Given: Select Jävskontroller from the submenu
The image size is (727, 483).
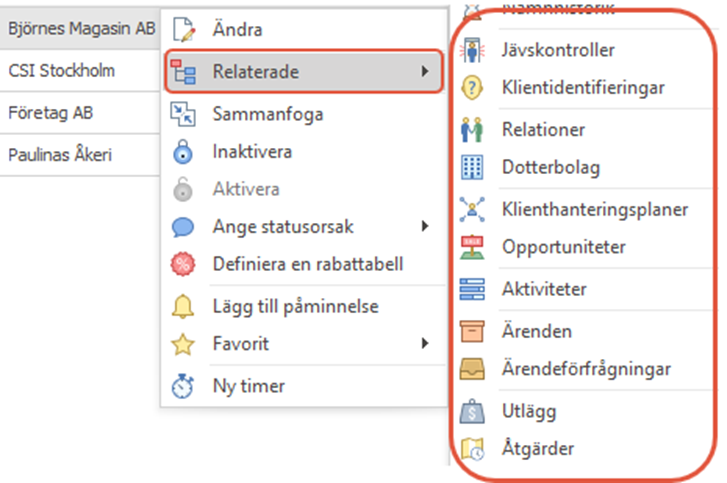Looking at the screenshot, I should (558, 49).
